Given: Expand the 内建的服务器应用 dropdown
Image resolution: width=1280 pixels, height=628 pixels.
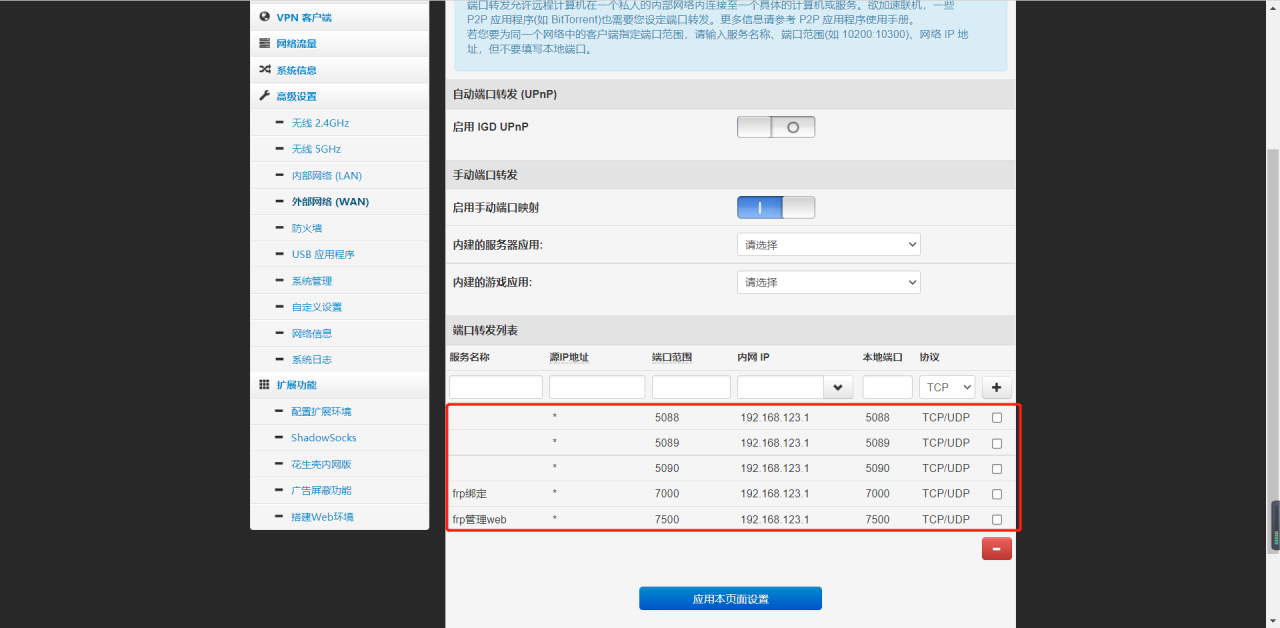Looking at the screenshot, I should pos(828,245).
